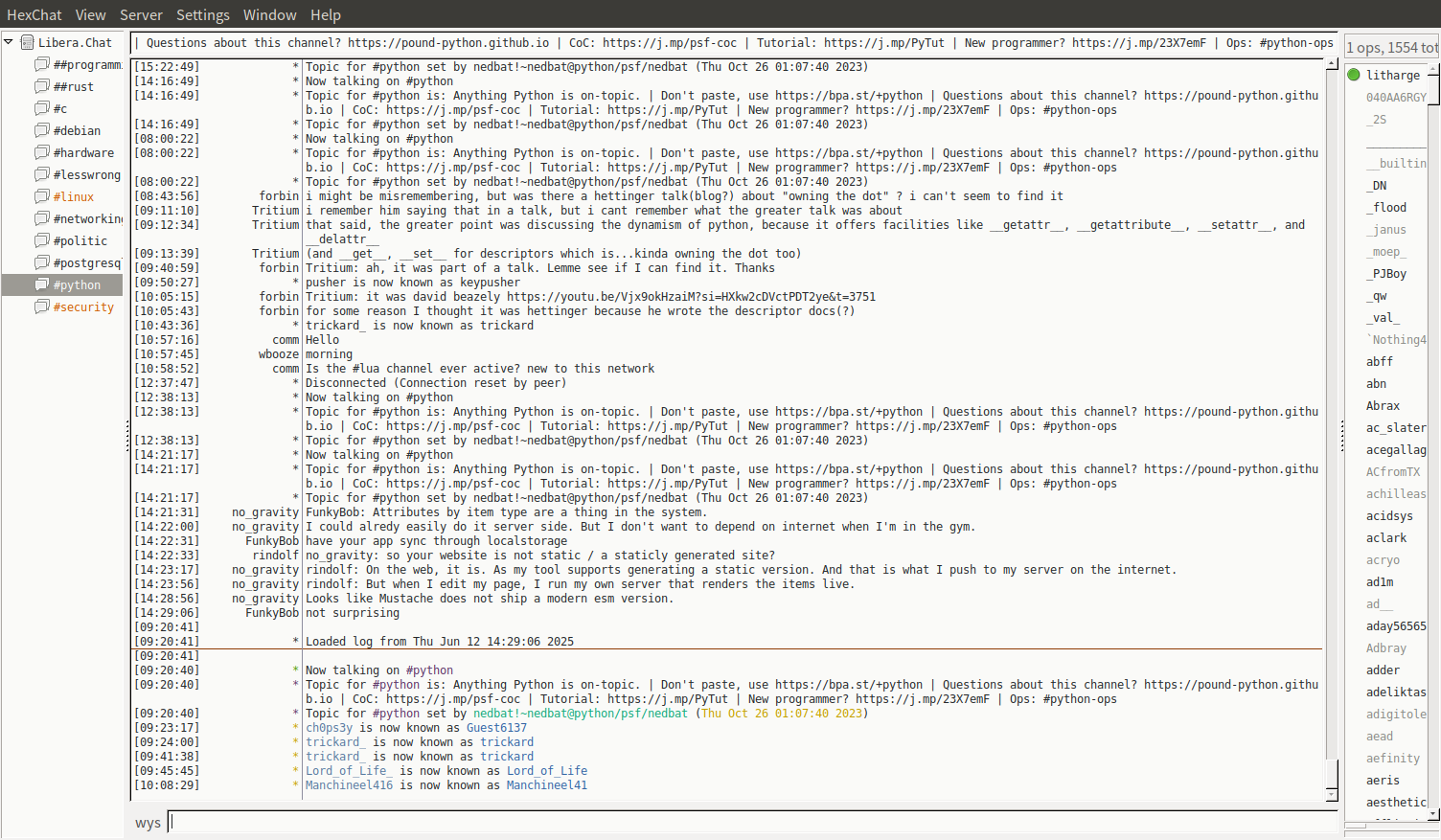The height and width of the screenshot is (840, 1441).
Task: Click the chat scrollbar up arrow
Action: coord(1332,64)
